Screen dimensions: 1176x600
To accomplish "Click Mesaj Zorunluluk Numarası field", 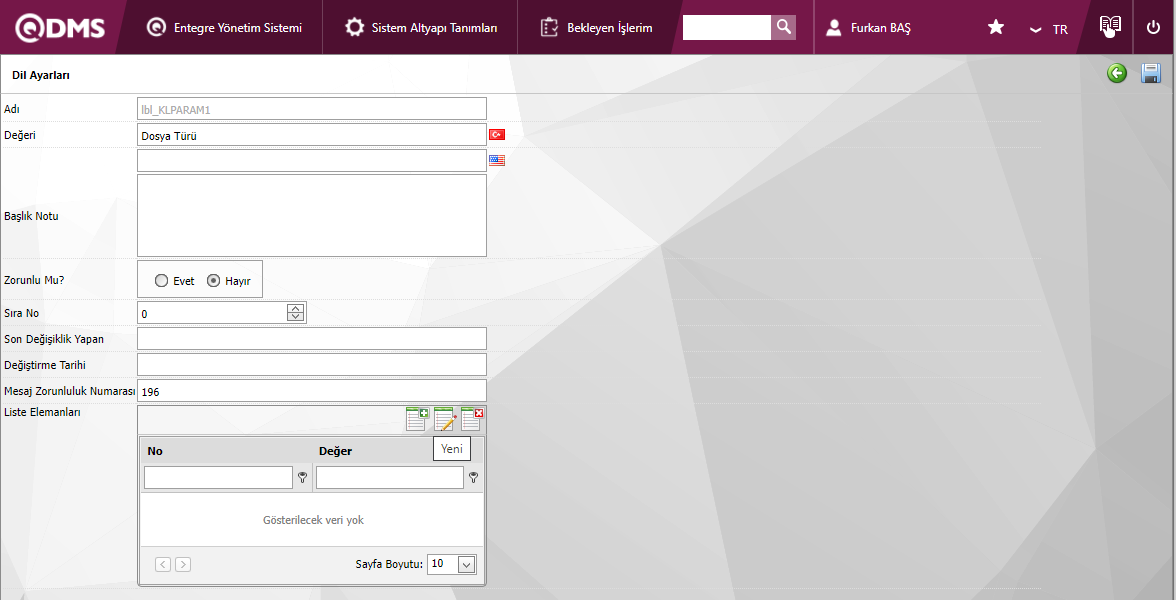I will (x=312, y=391).
